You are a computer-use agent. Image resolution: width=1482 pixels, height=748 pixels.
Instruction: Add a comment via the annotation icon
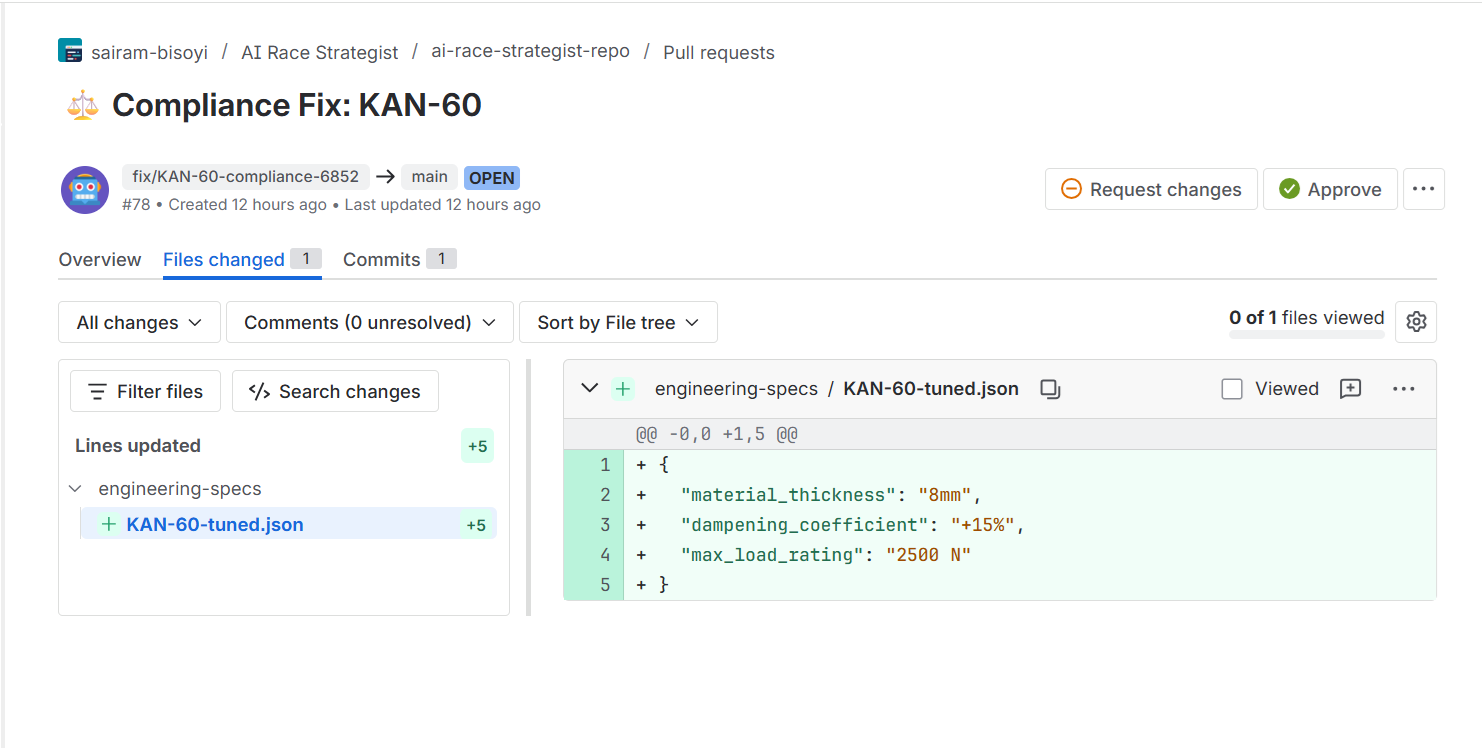[1350, 389]
